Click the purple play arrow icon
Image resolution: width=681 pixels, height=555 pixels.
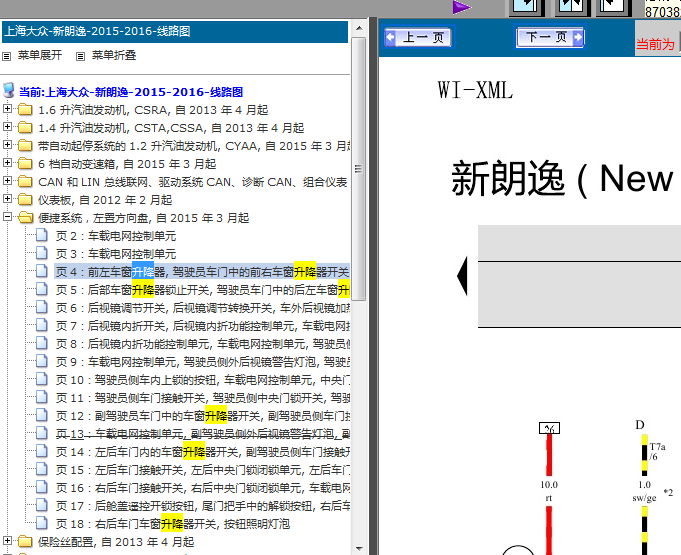point(461,7)
